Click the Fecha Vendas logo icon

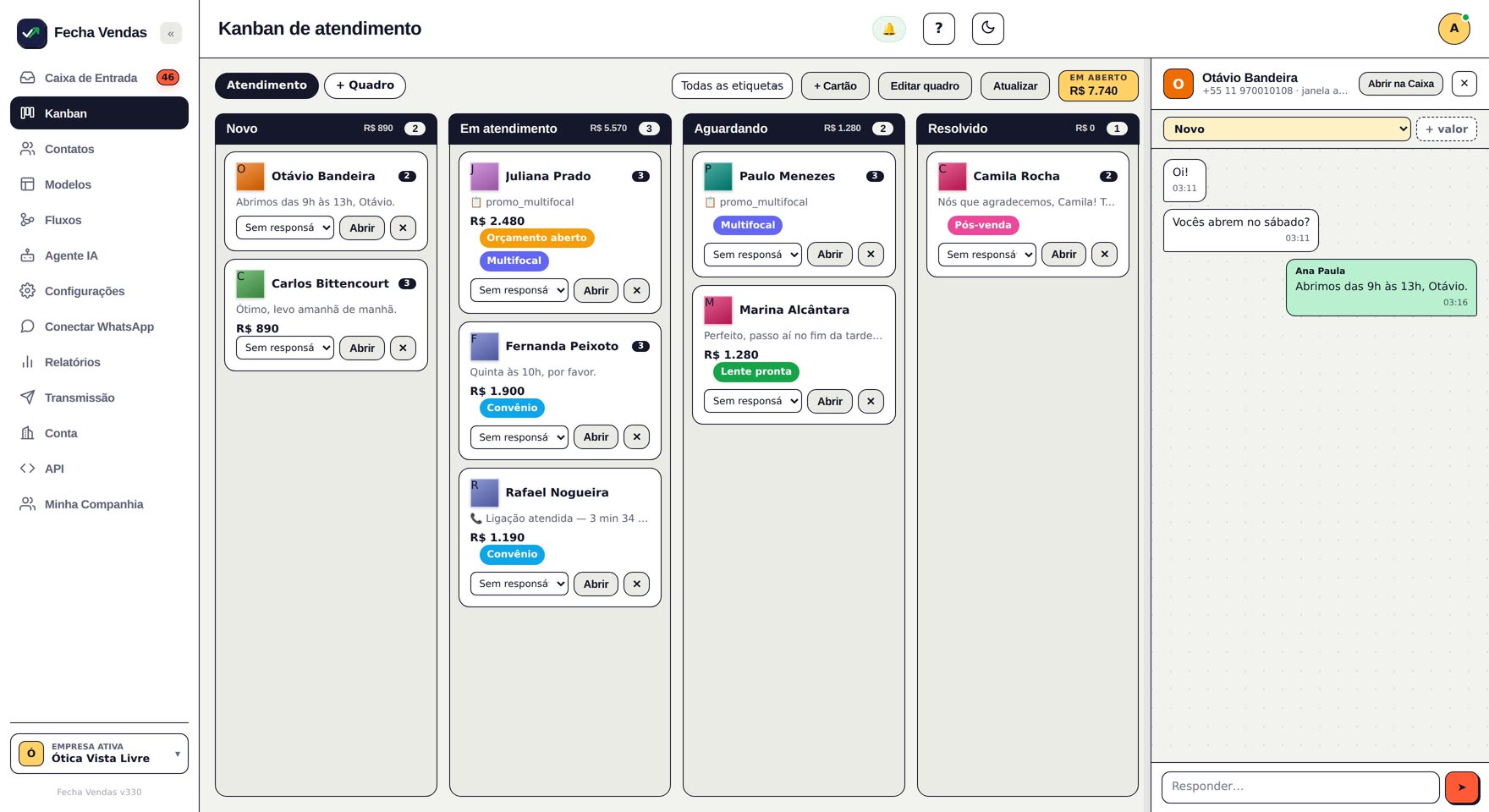[x=32, y=33]
